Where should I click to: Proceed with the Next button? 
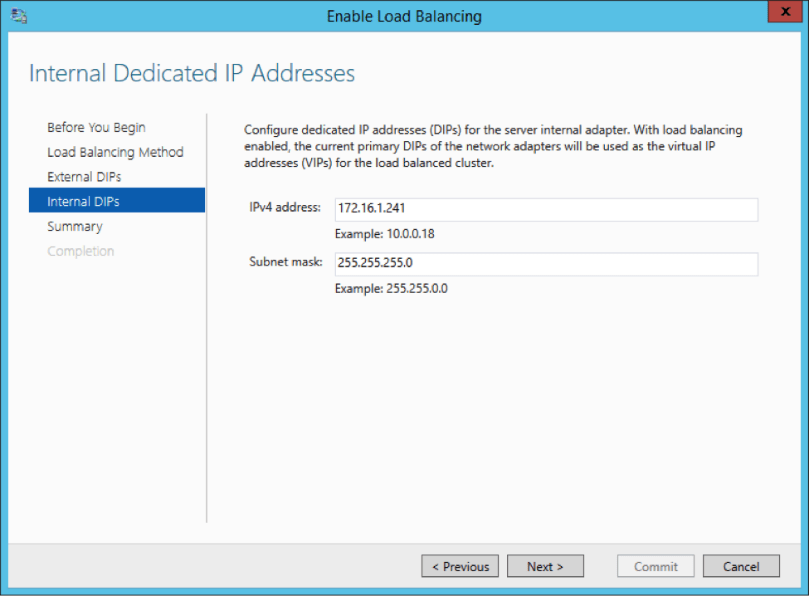coord(545,566)
